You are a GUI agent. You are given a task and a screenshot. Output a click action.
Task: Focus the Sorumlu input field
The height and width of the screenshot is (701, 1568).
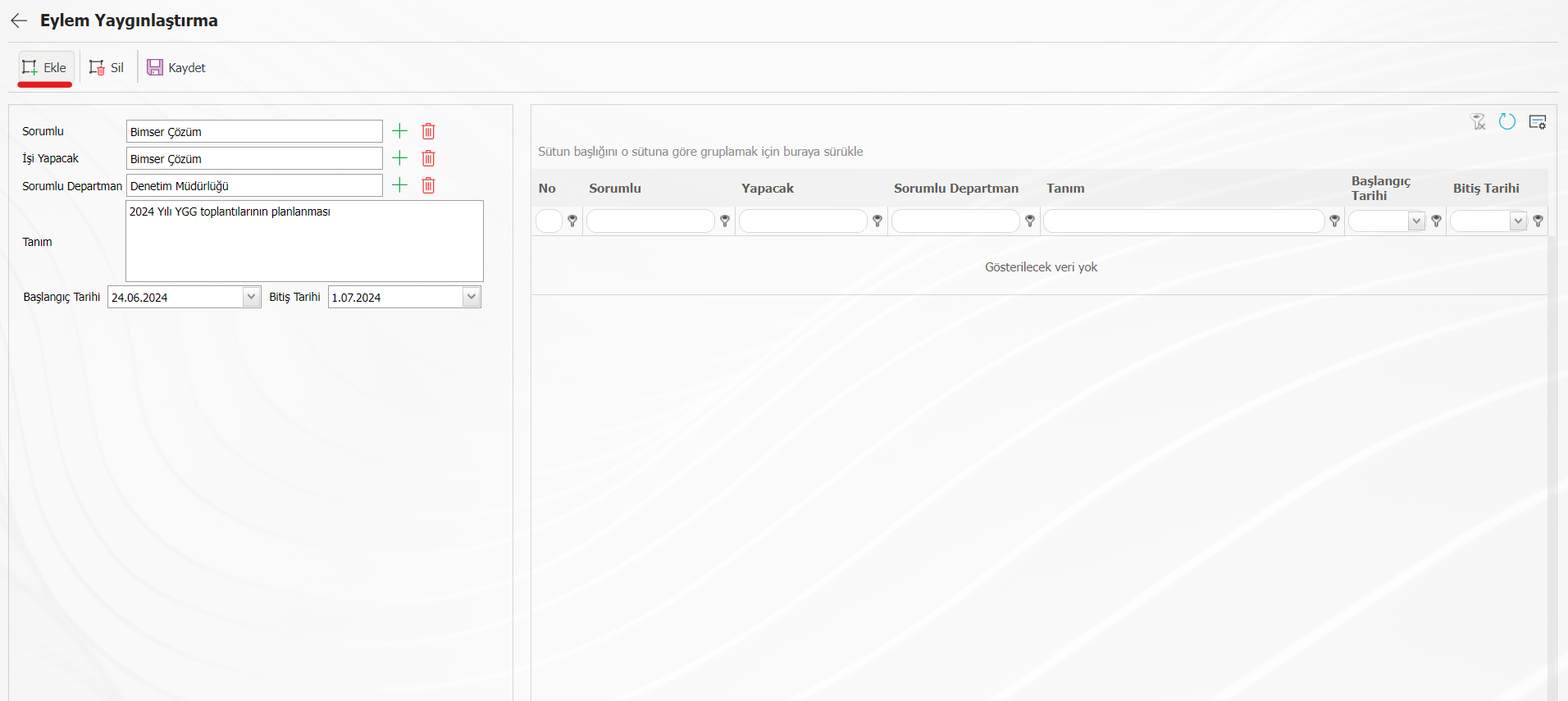254,131
